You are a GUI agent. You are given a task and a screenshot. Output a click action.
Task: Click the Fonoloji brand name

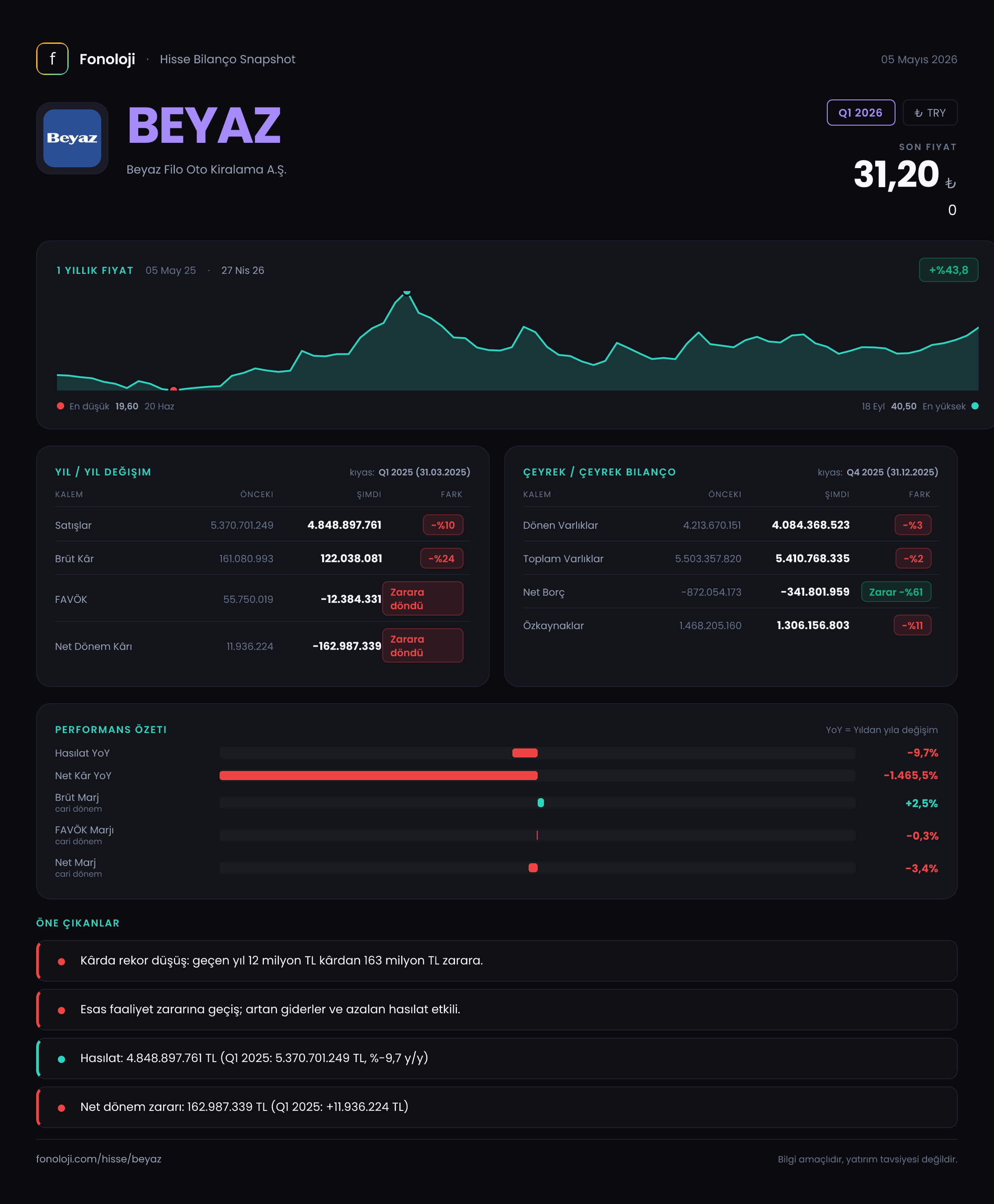point(107,59)
